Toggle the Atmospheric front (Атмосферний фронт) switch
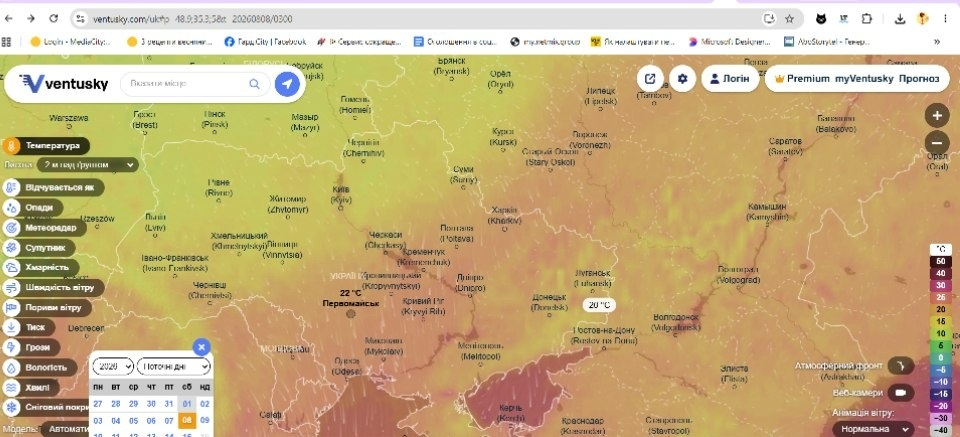This screenshot has width=960, height=437. click(x=901, y=366)
